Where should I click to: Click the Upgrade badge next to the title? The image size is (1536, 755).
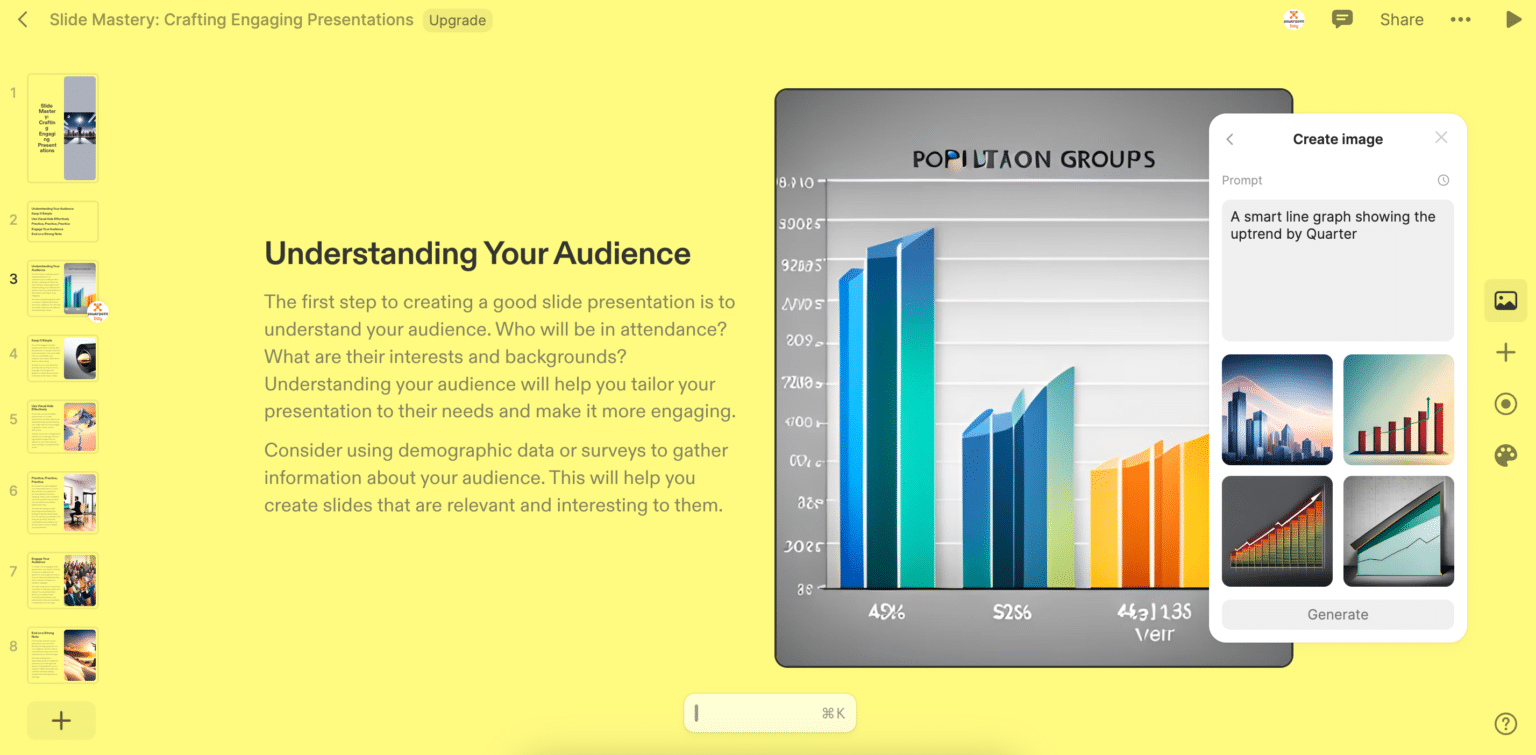457,19
